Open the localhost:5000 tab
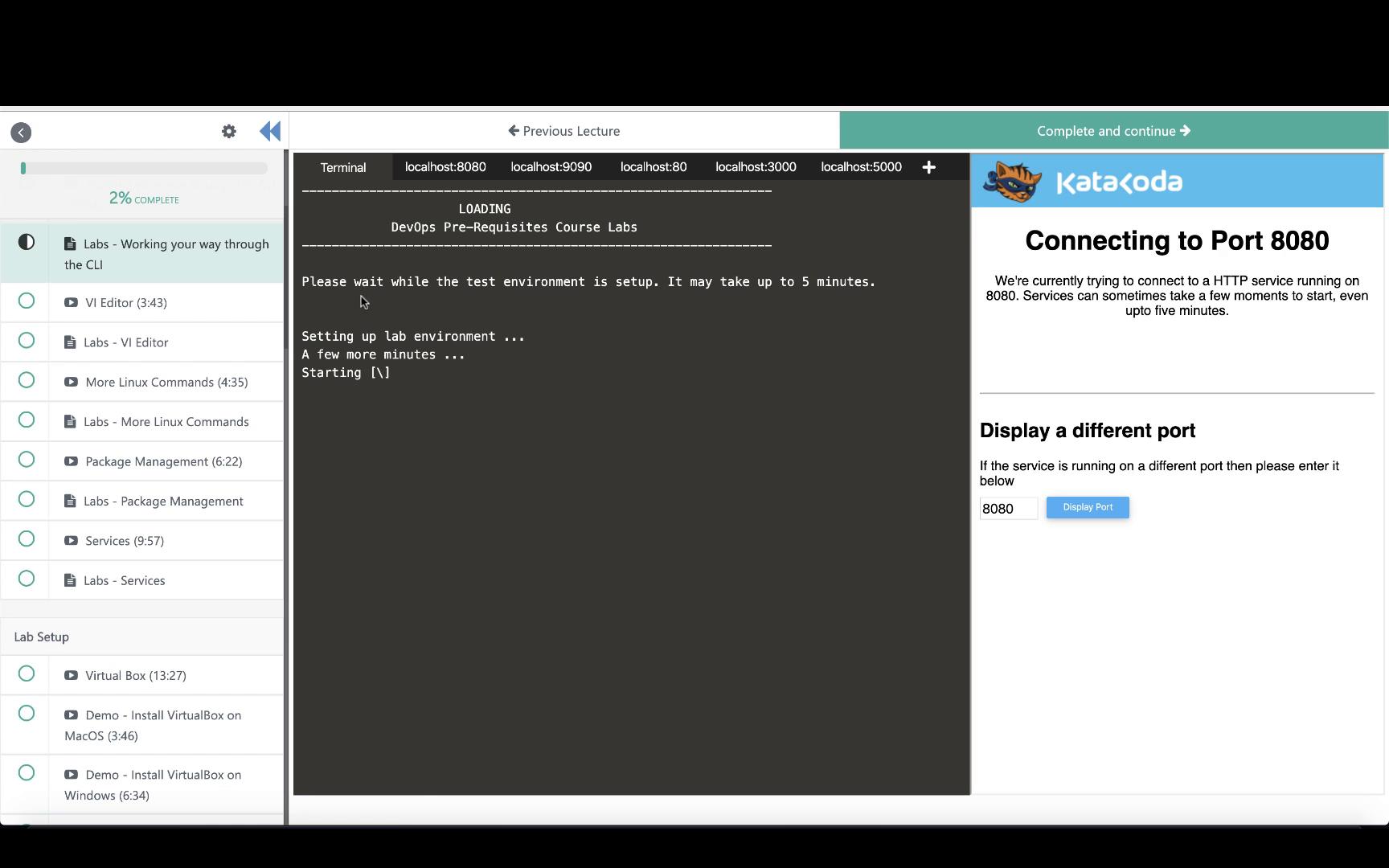 (861, 167)
